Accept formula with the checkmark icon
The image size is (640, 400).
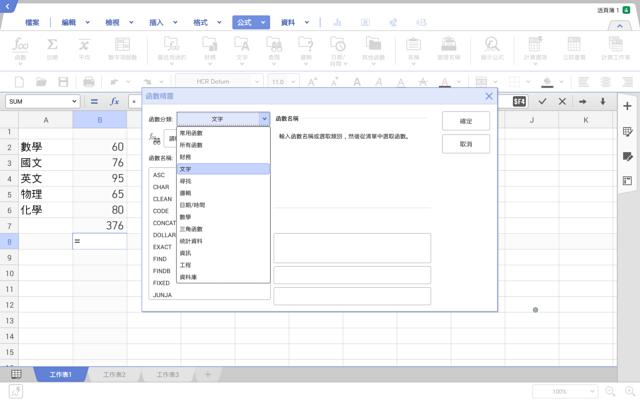542,101
